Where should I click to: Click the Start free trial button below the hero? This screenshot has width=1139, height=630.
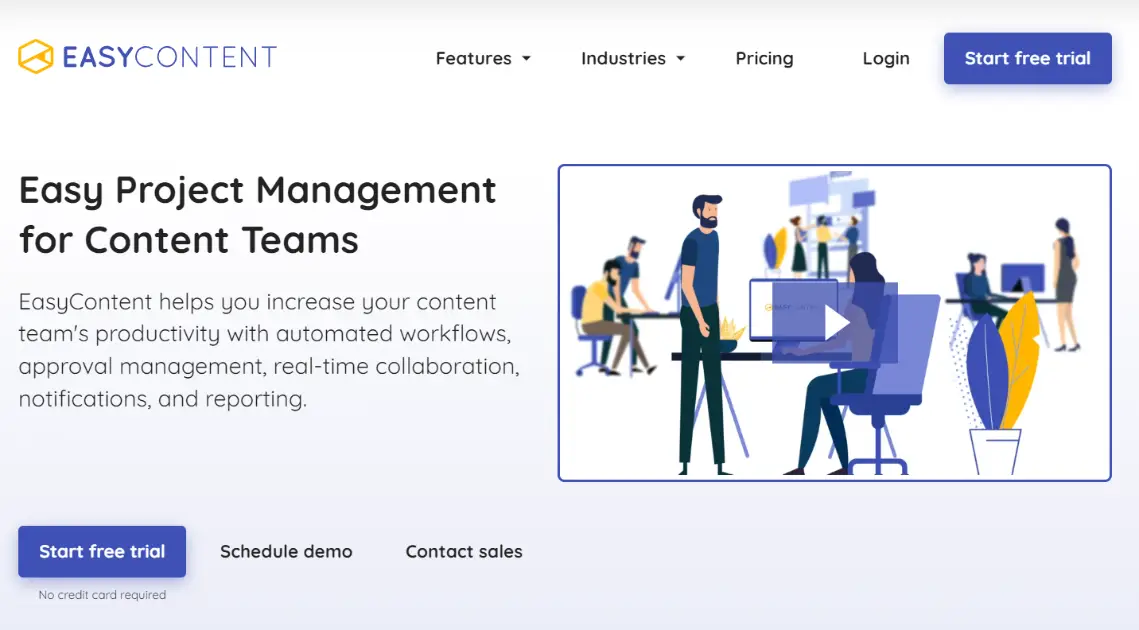tap(101, 551)
